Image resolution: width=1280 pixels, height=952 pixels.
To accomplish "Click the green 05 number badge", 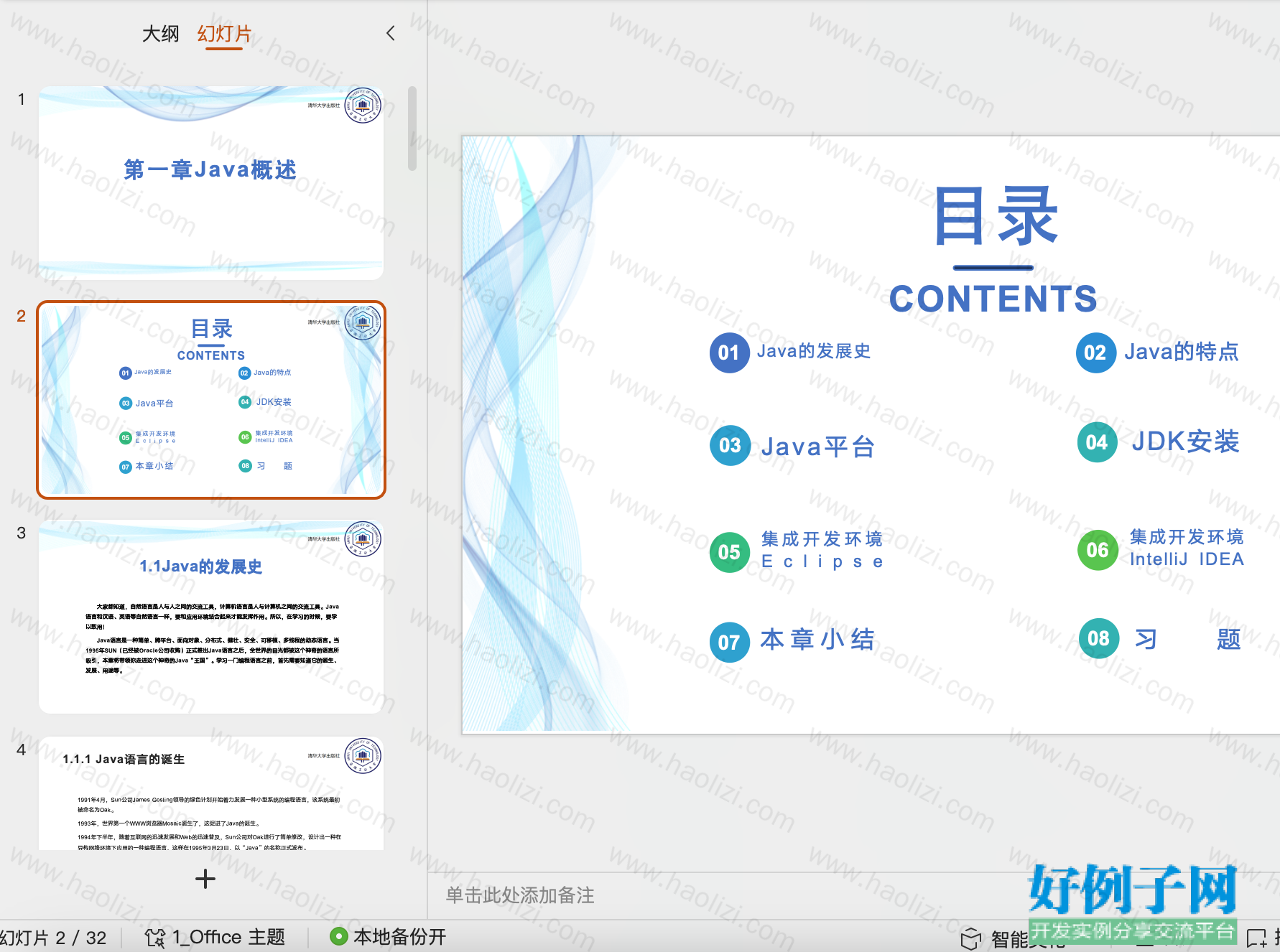I will [x=730, y=552].
